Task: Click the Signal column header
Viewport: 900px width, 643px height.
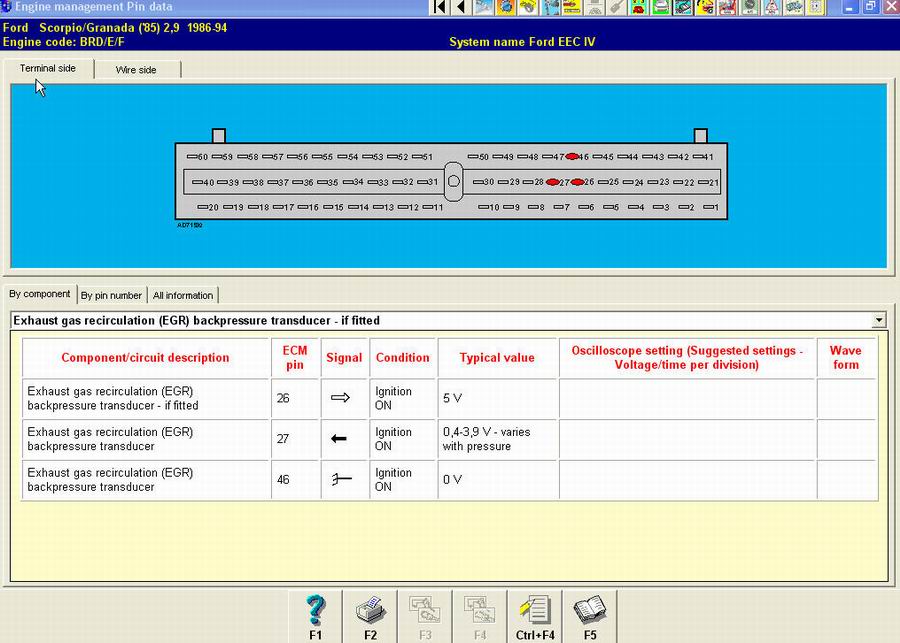Action: click(344, 358)
